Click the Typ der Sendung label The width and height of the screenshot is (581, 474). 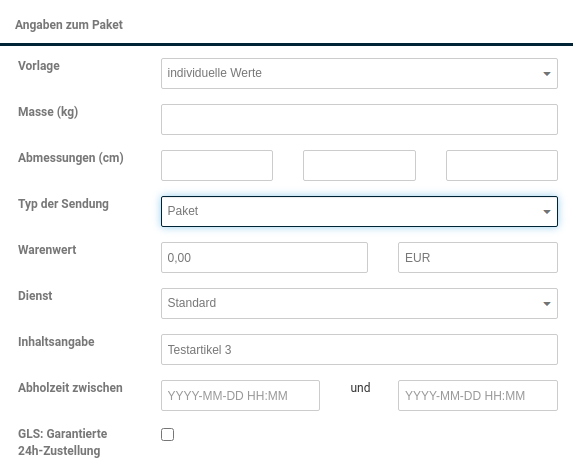coord(63,204)
